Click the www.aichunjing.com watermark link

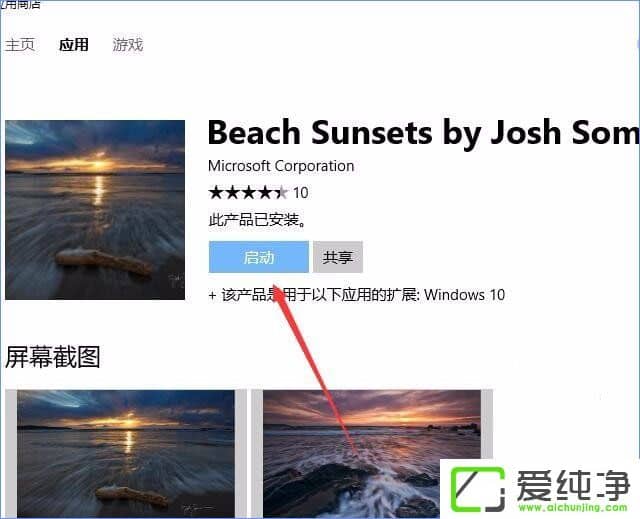point(573,507)
